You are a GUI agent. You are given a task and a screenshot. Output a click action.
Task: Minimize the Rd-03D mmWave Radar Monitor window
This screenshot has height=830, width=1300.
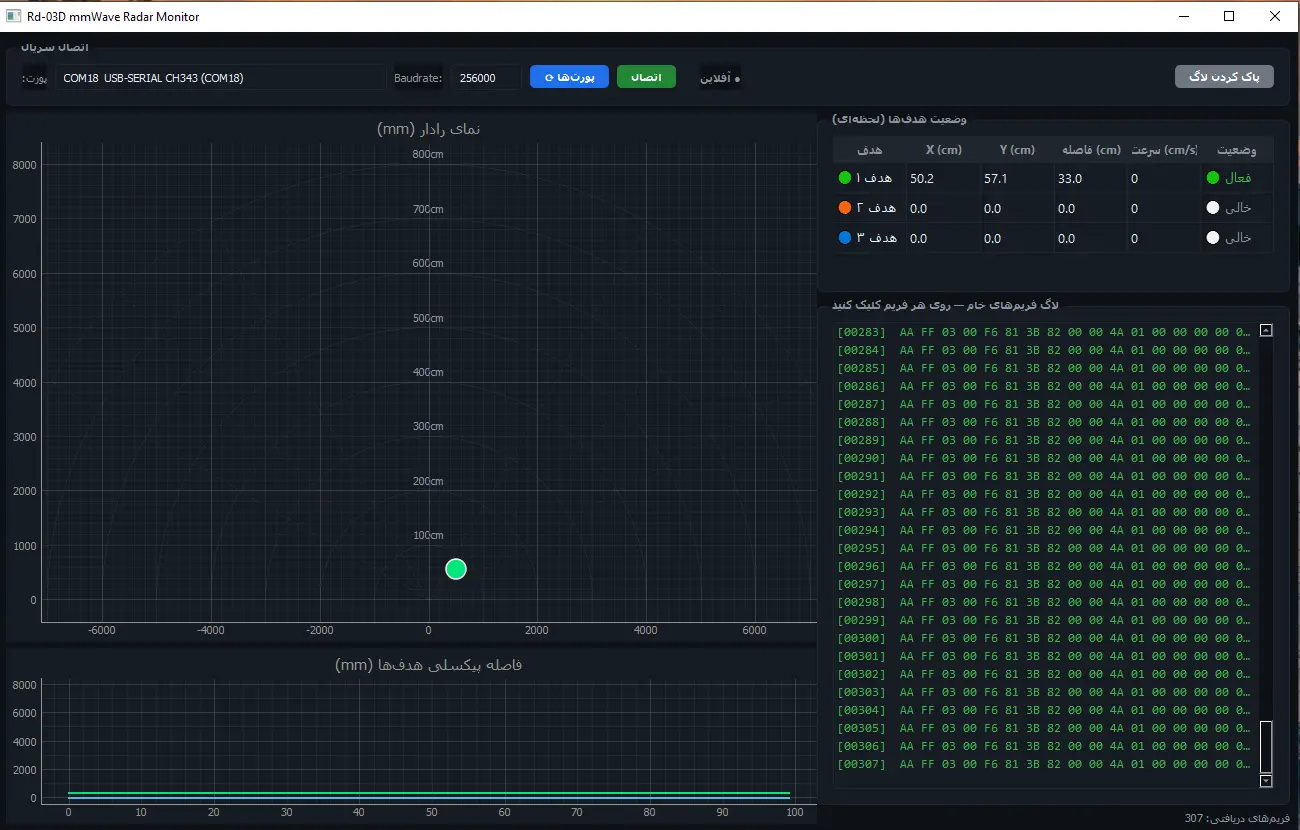(1184, 16)
